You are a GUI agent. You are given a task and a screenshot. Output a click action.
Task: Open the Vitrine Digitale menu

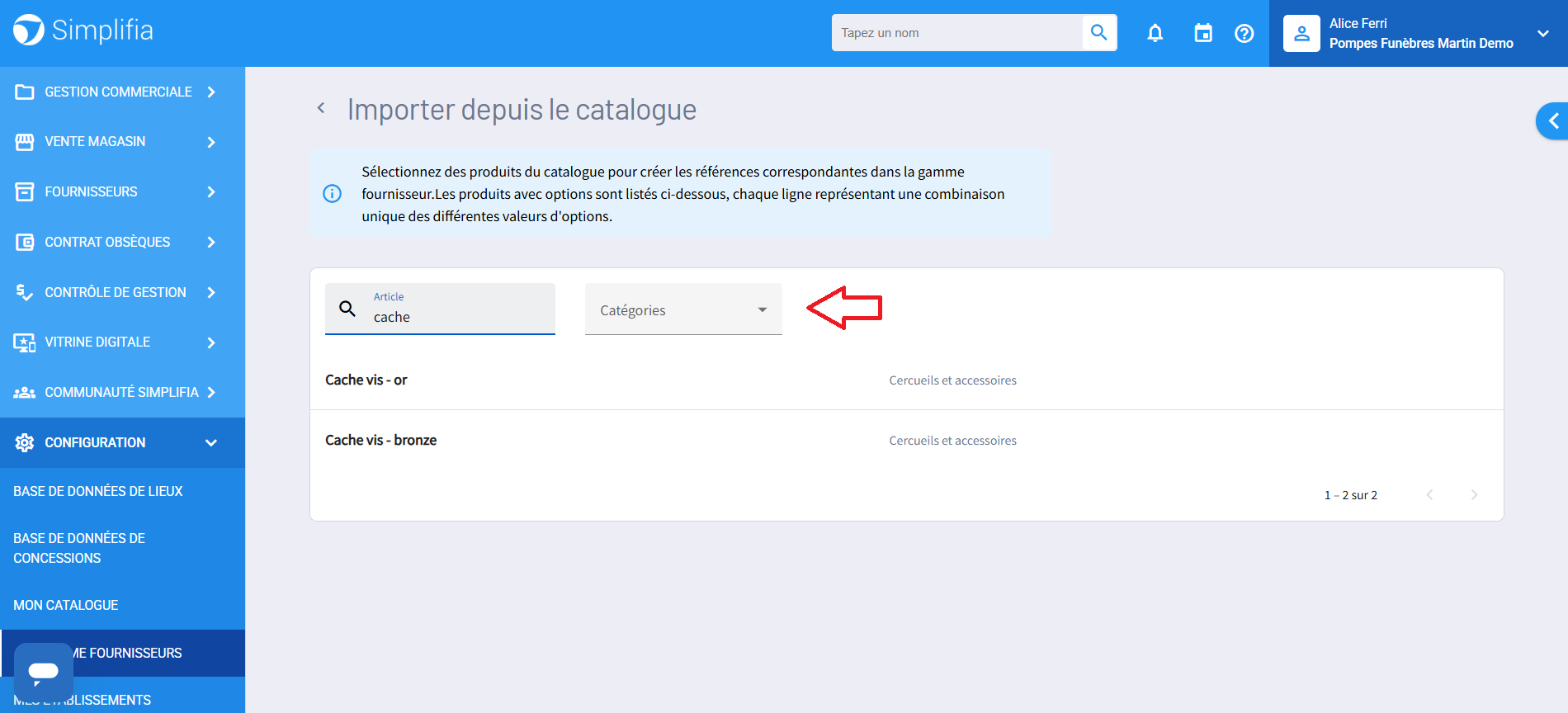[122, 342]
